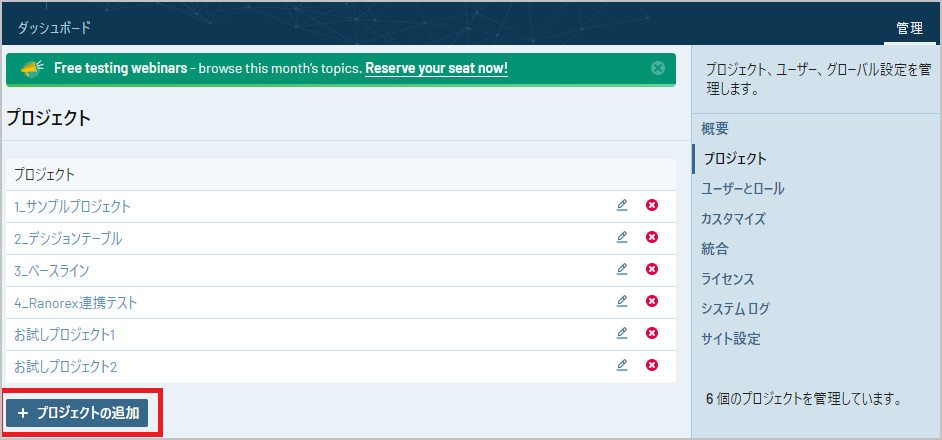
Task: Edit the お試しプロジェクト1 project
Action: coord(622,333)
